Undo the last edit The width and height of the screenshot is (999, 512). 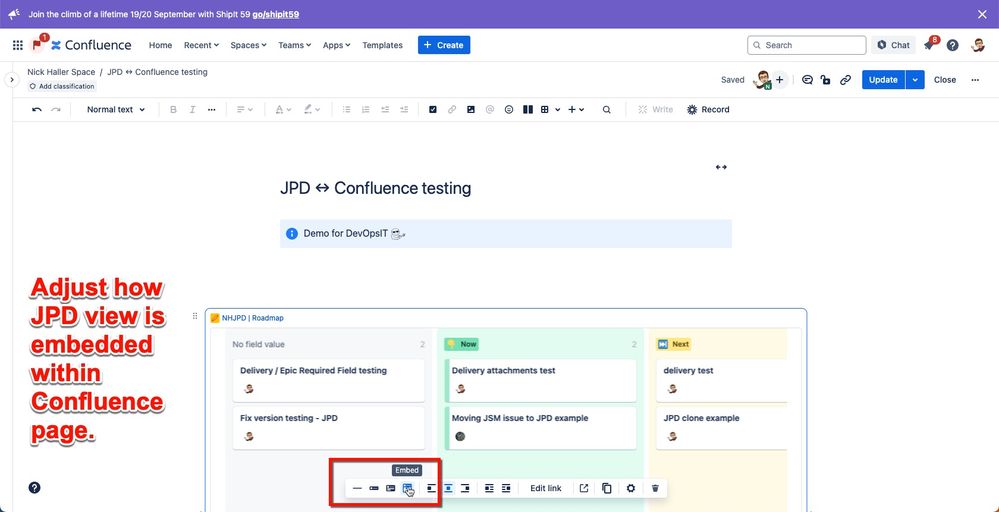[x=37, y=110]
